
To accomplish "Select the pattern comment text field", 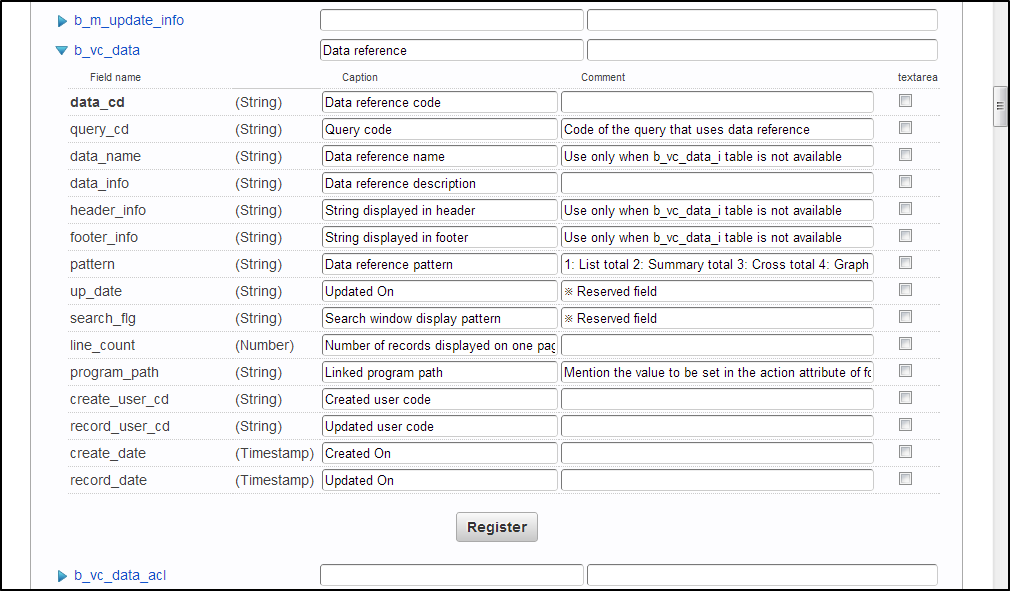I will [x=716, y=264].
